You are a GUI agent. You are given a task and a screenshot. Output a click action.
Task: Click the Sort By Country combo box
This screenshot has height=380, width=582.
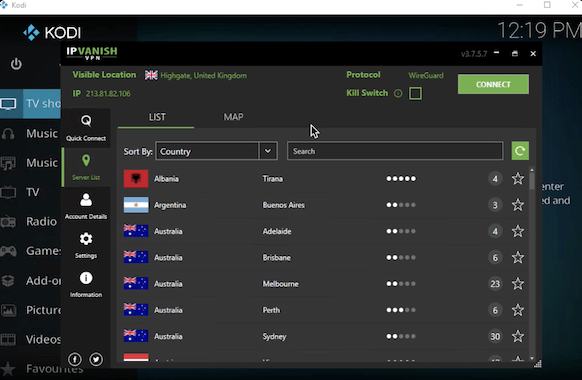[x=216, y=151]
